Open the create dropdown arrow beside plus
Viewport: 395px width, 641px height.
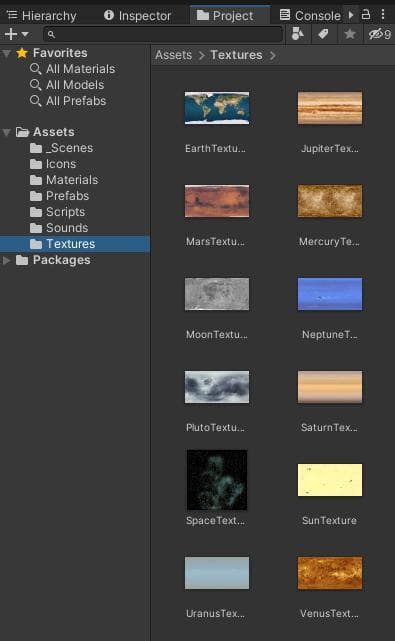[25, 34]
